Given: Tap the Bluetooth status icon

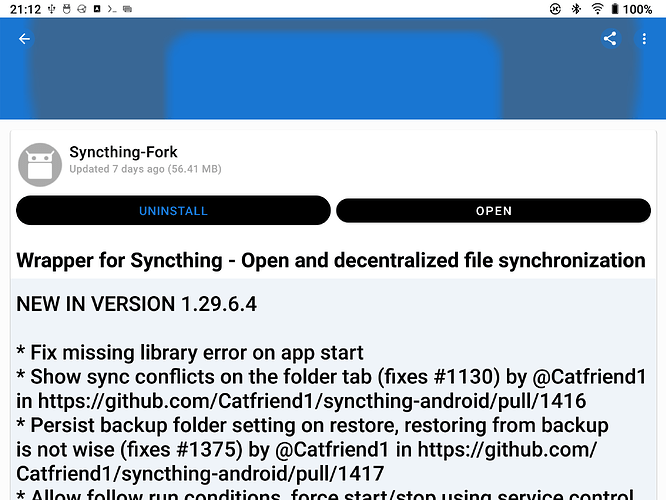Looking at the screenshot, I should point(576,9).
